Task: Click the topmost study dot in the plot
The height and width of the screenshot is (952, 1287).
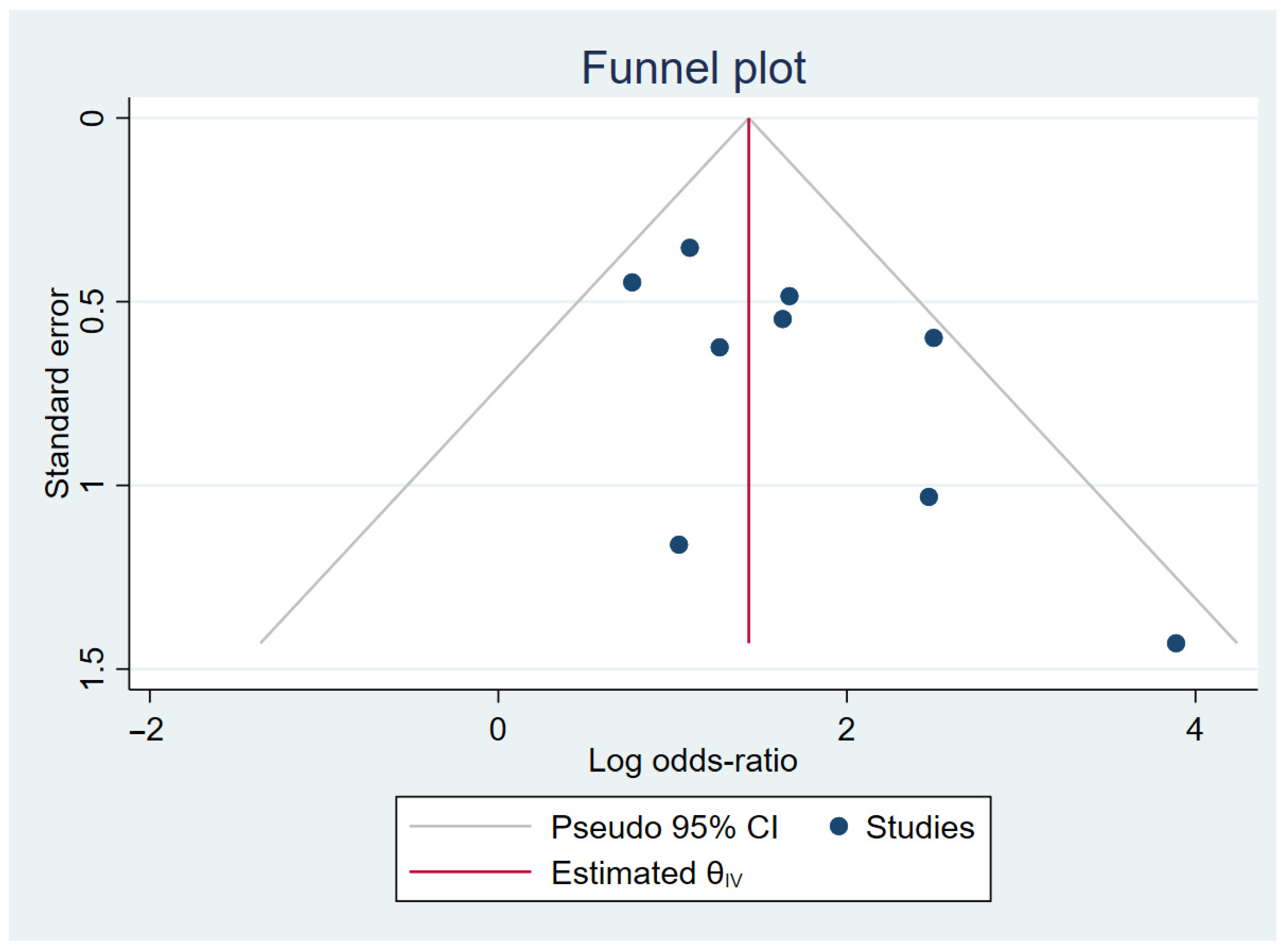Action: click(x=689, y=248)
